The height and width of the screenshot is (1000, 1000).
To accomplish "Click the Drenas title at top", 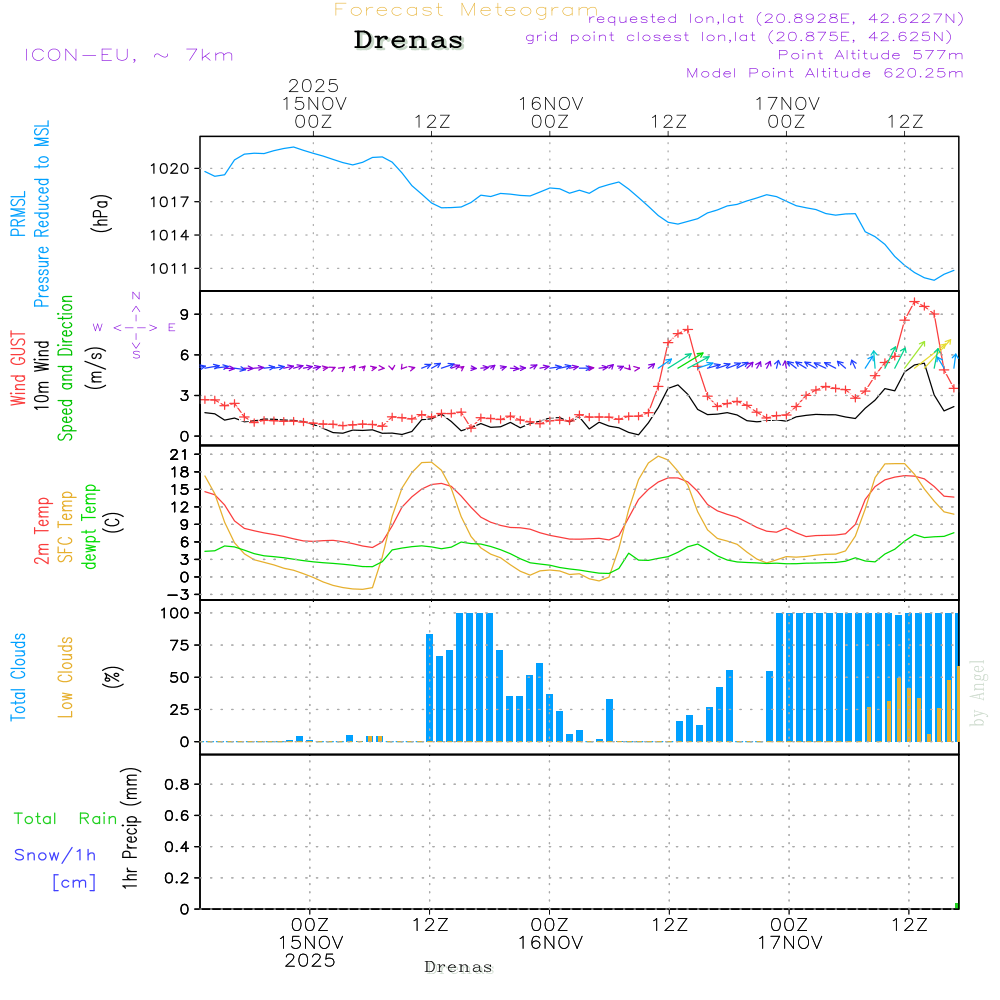I will pyautogui.click(x=409, y=41).
